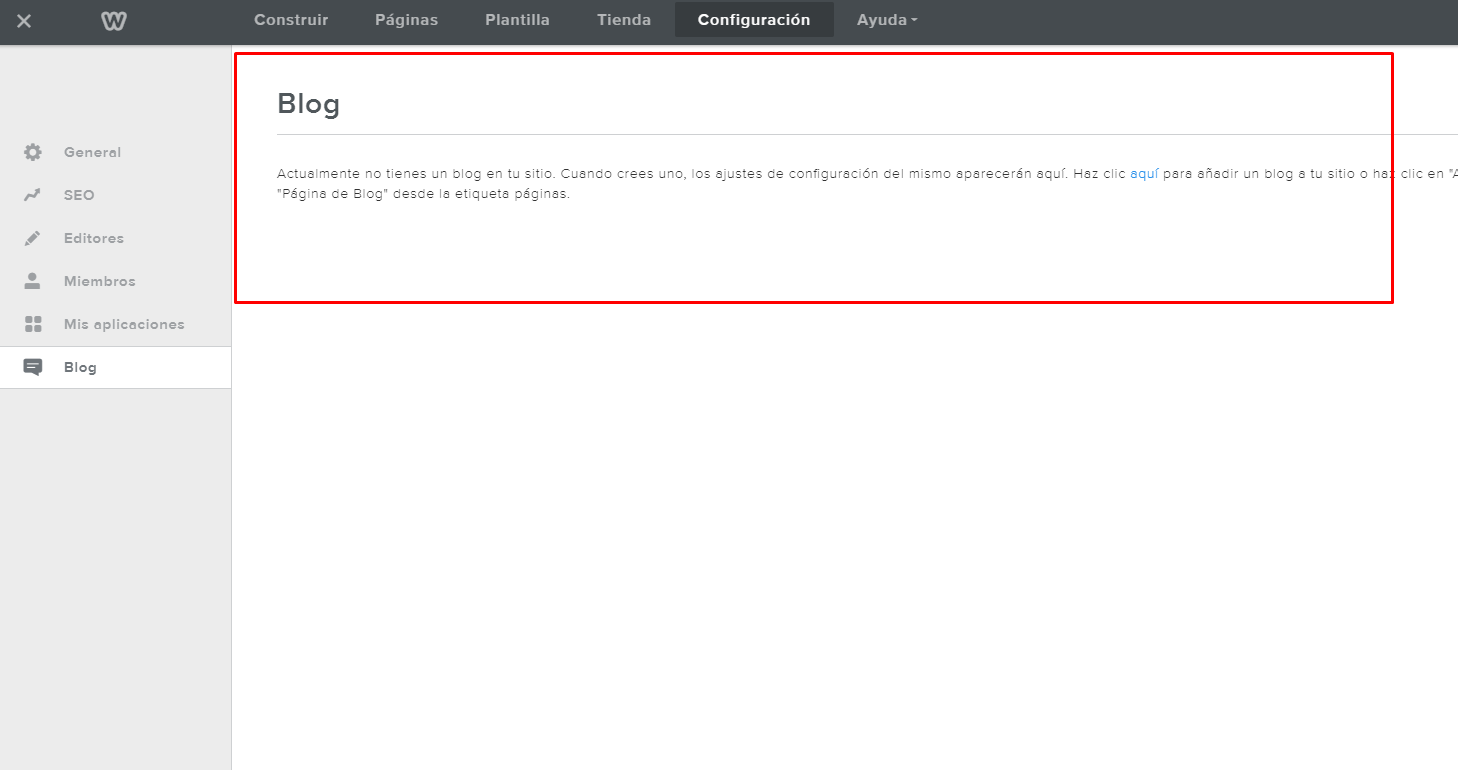Click the General gear icon

point(33,152)
